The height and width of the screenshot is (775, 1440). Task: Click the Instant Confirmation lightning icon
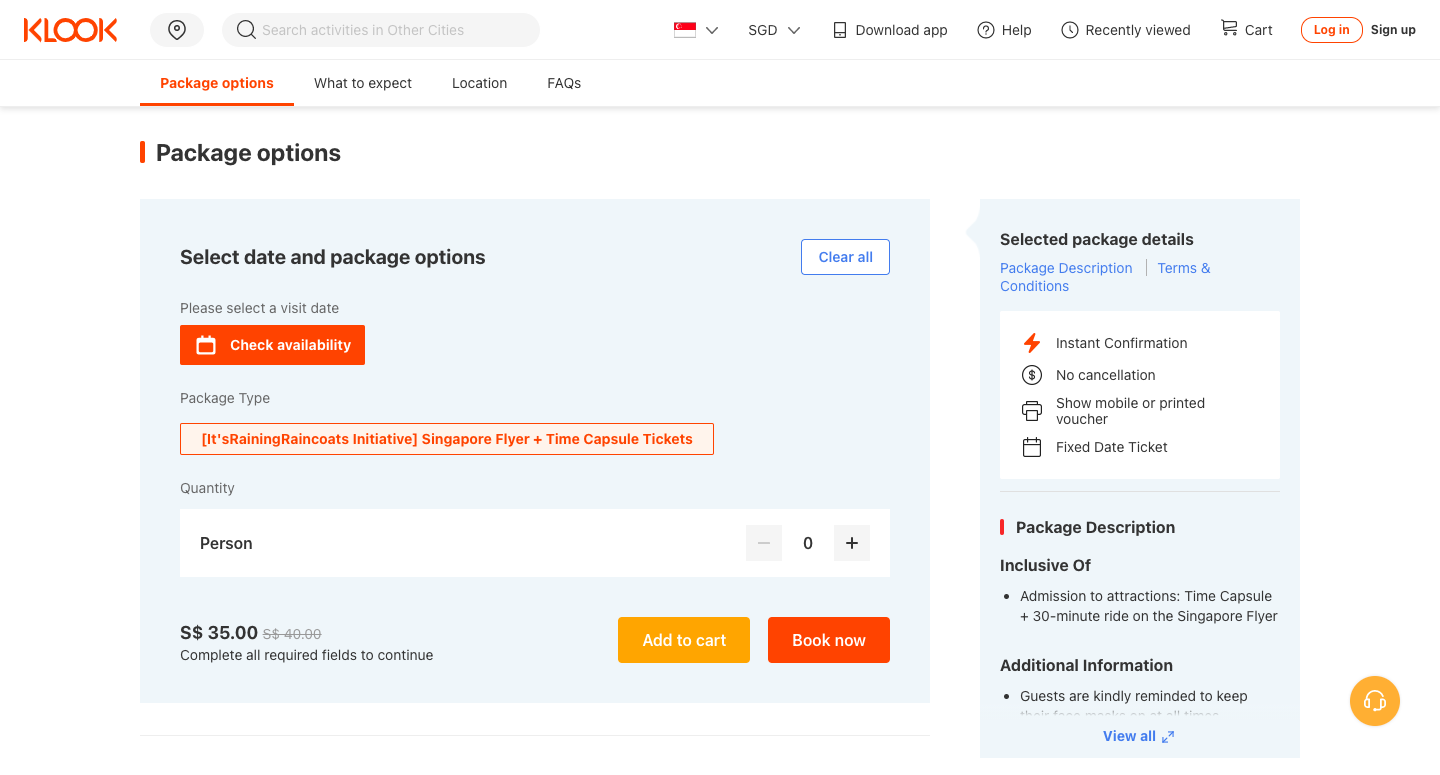(1032, 343)
